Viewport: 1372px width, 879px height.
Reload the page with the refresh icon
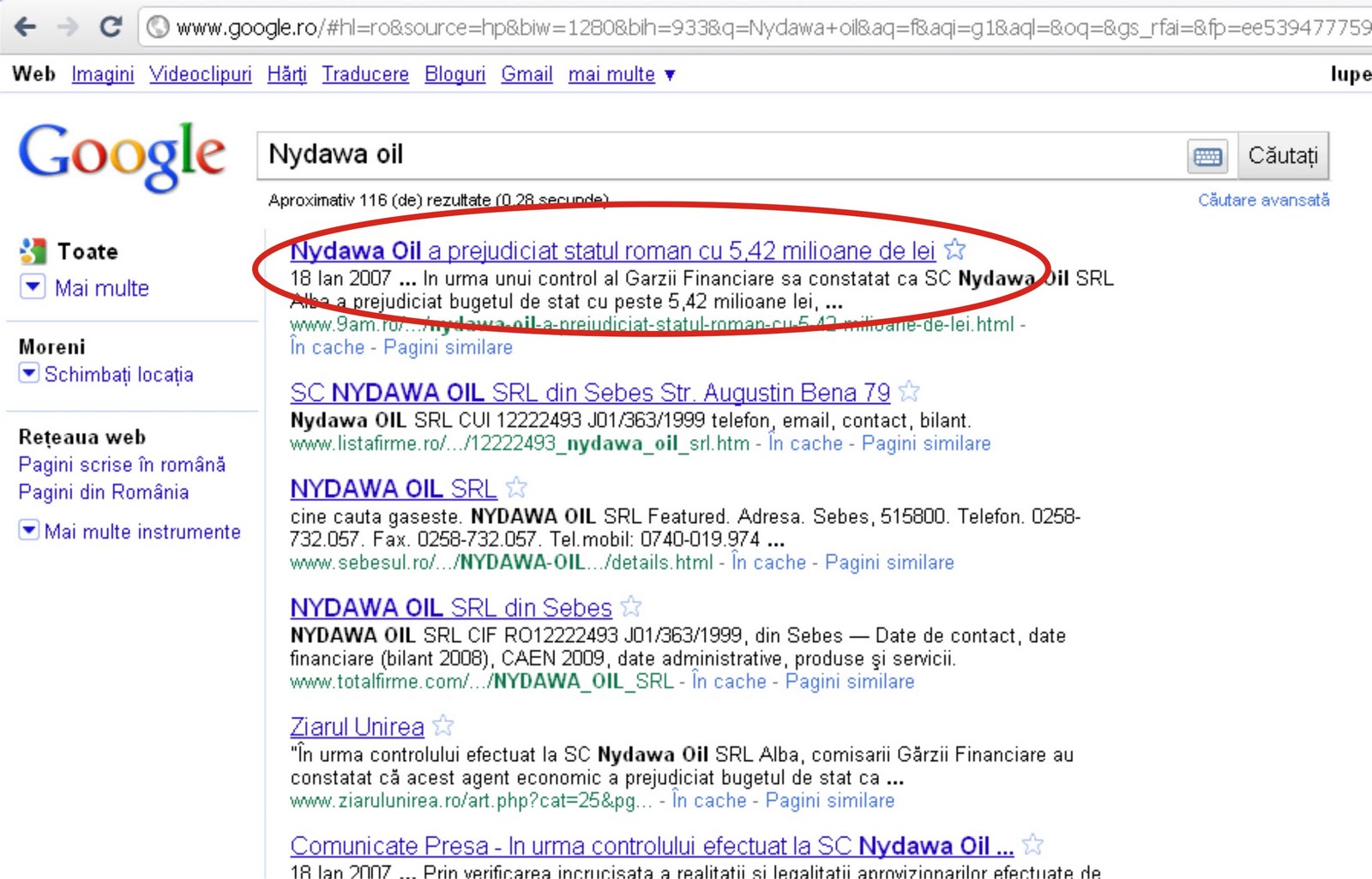110,27
